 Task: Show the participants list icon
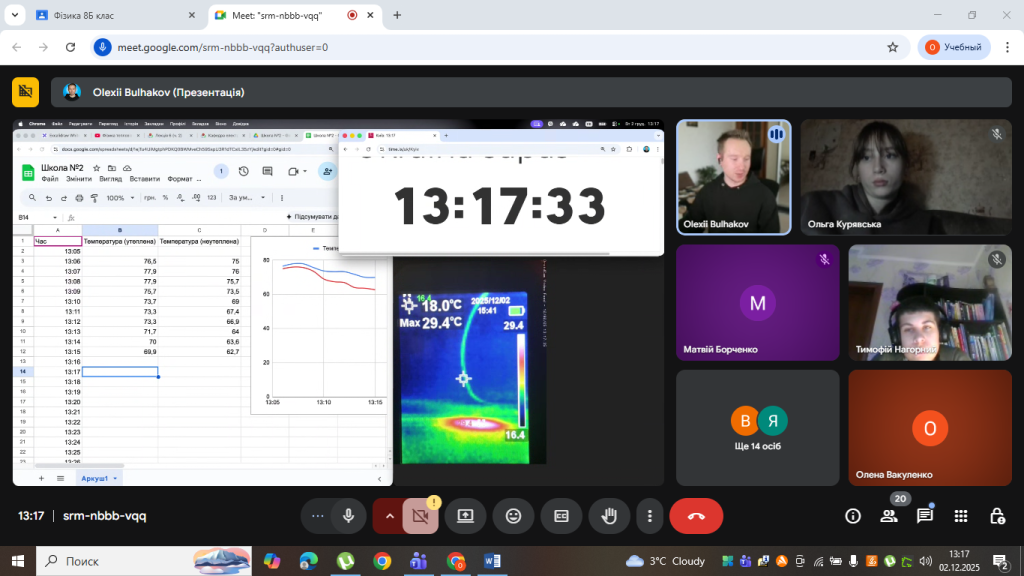[888, 516]
